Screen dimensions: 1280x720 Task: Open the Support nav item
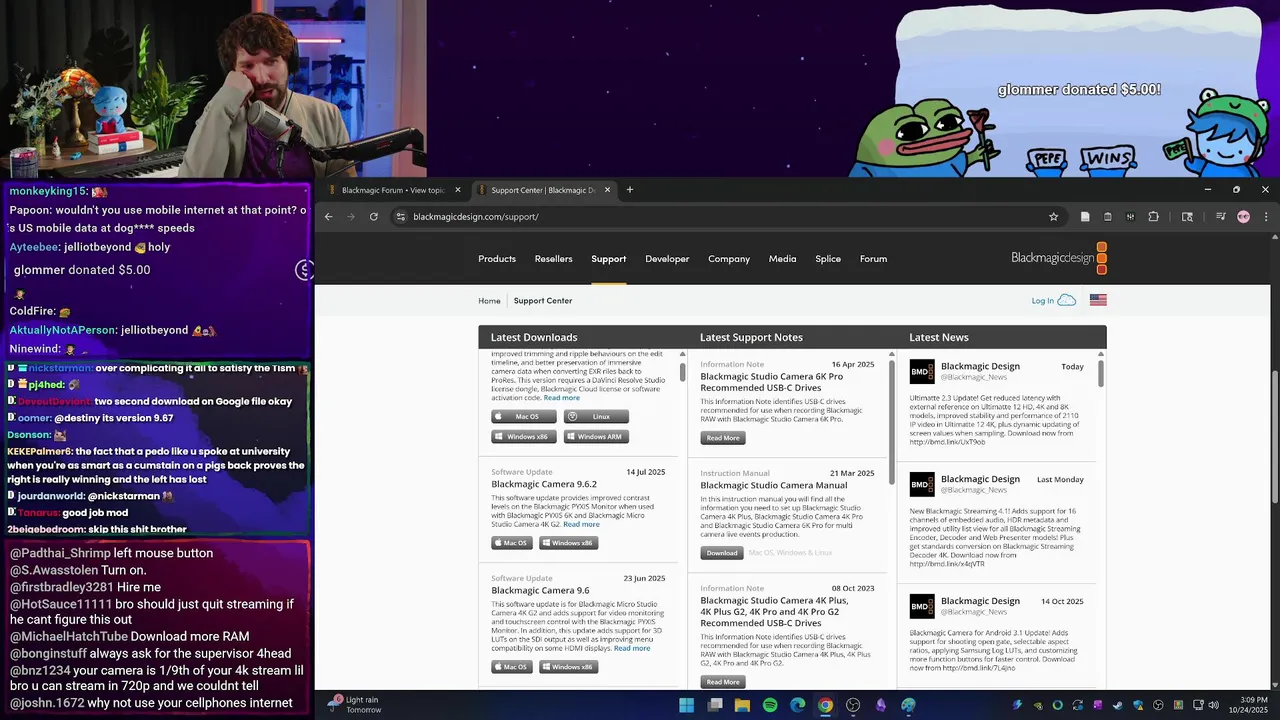pyautogui.click(x=608, y=259)
